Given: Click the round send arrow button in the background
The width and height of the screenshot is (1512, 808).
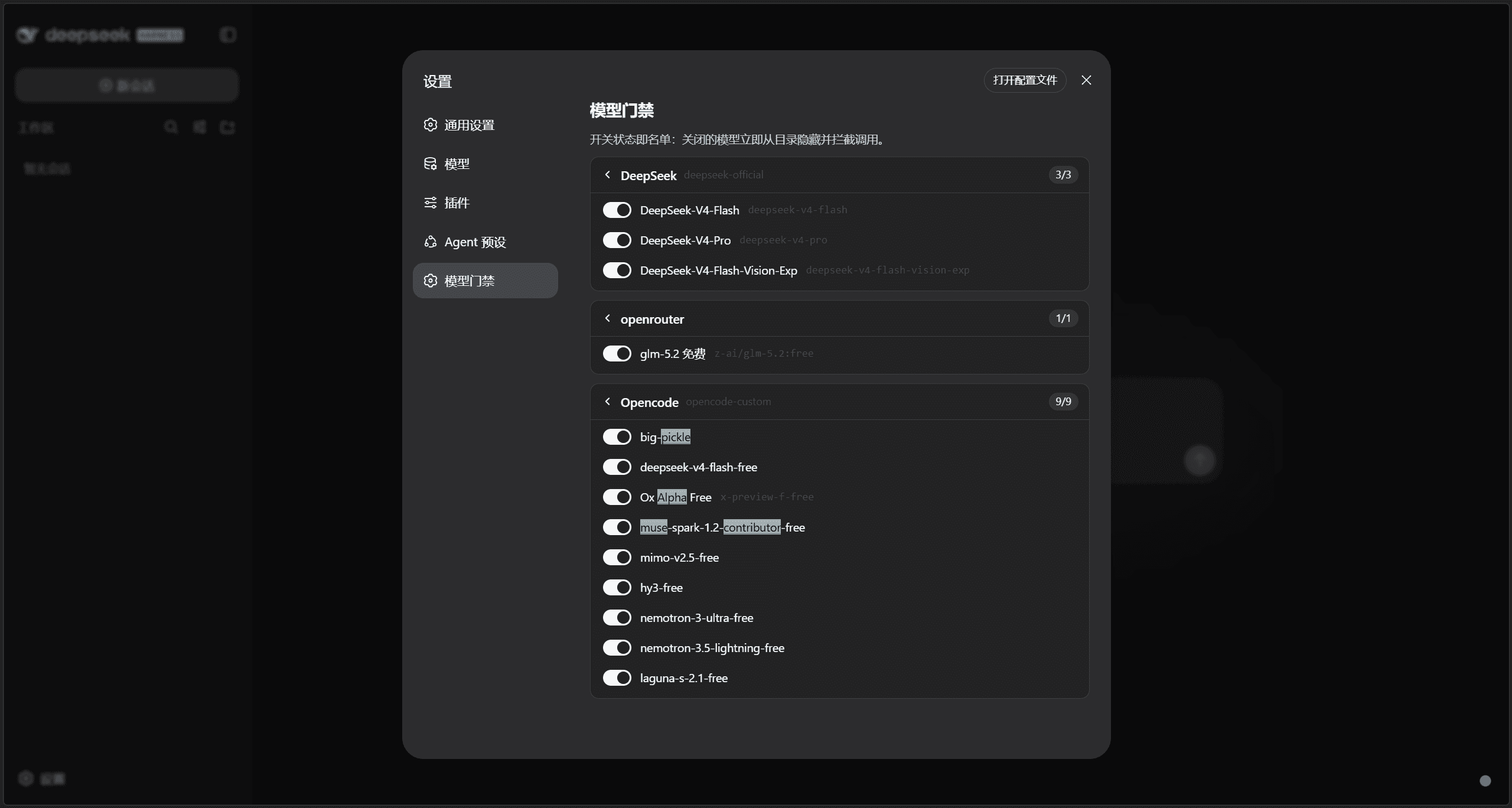Looking at the screenshot, I should 1200,460.
